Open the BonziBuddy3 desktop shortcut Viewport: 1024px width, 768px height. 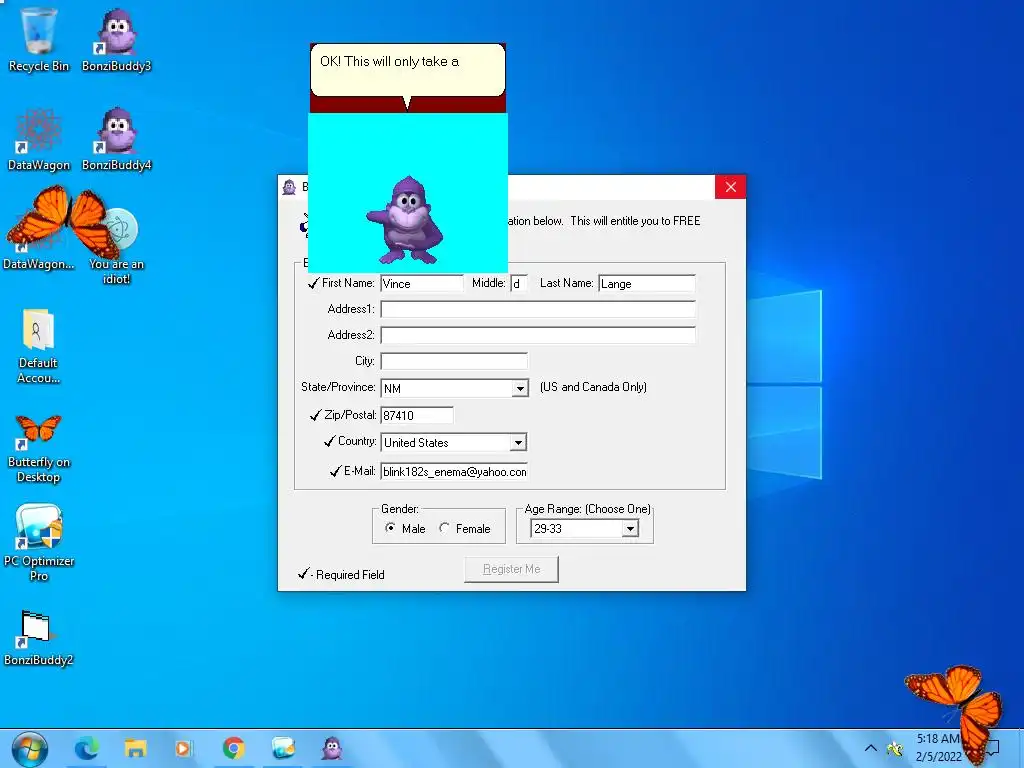pos(116,40)
